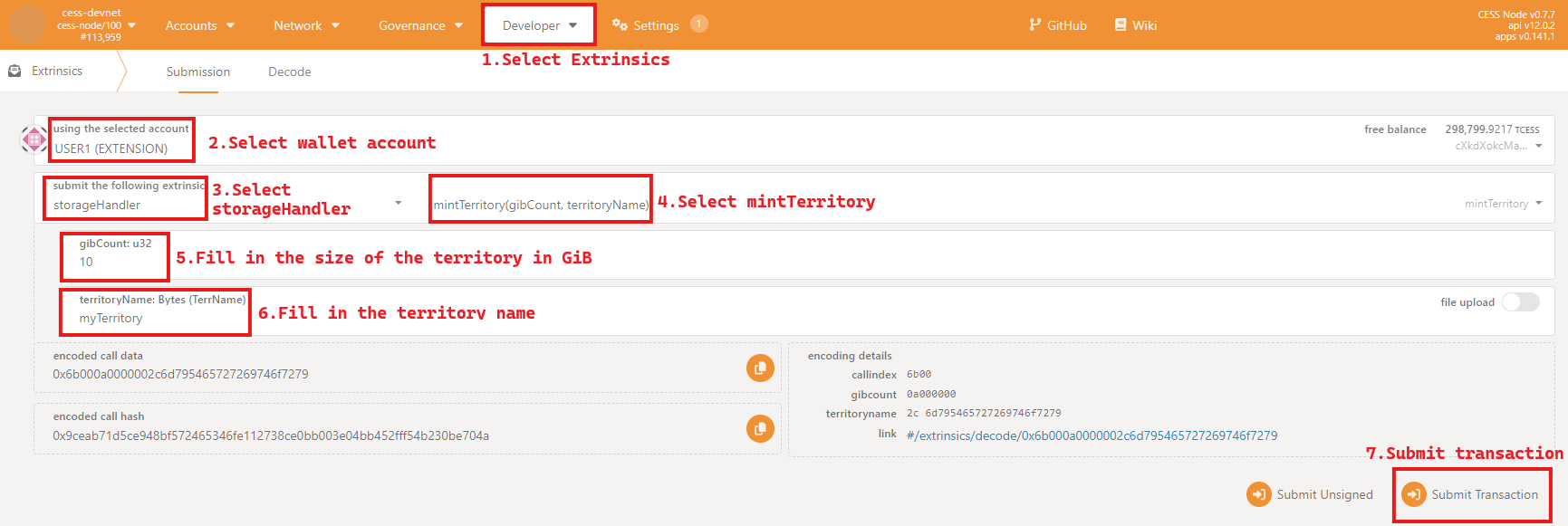The width and height of the screenshot is (1568, 526).
Task: Toggle the file upload switch
Action: (x=1521, y=301)
